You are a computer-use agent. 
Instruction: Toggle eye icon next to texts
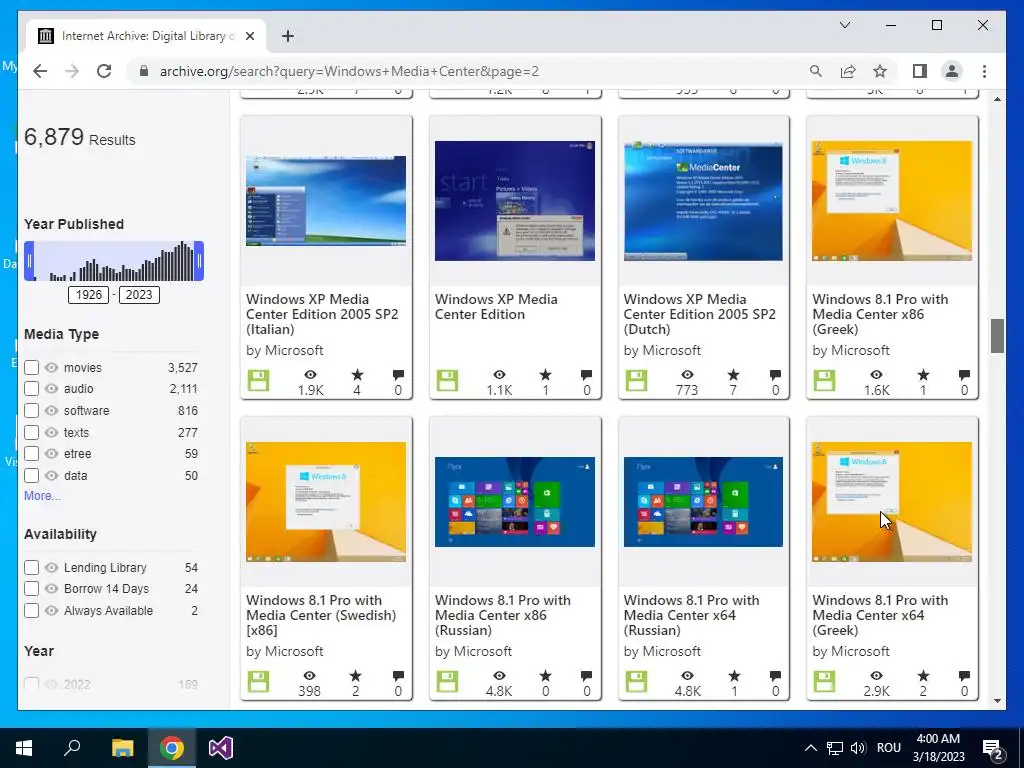click(x=52, y=432)
